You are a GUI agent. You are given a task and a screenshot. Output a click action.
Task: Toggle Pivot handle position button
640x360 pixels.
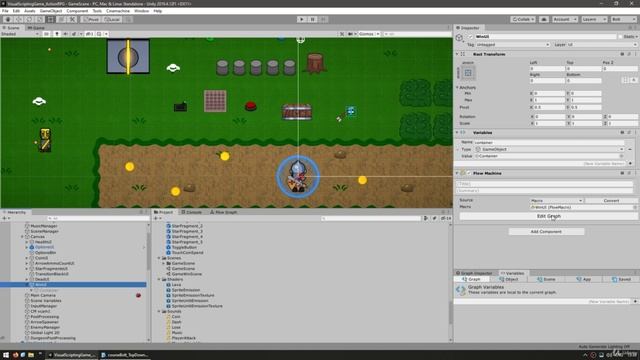[91, 19]
